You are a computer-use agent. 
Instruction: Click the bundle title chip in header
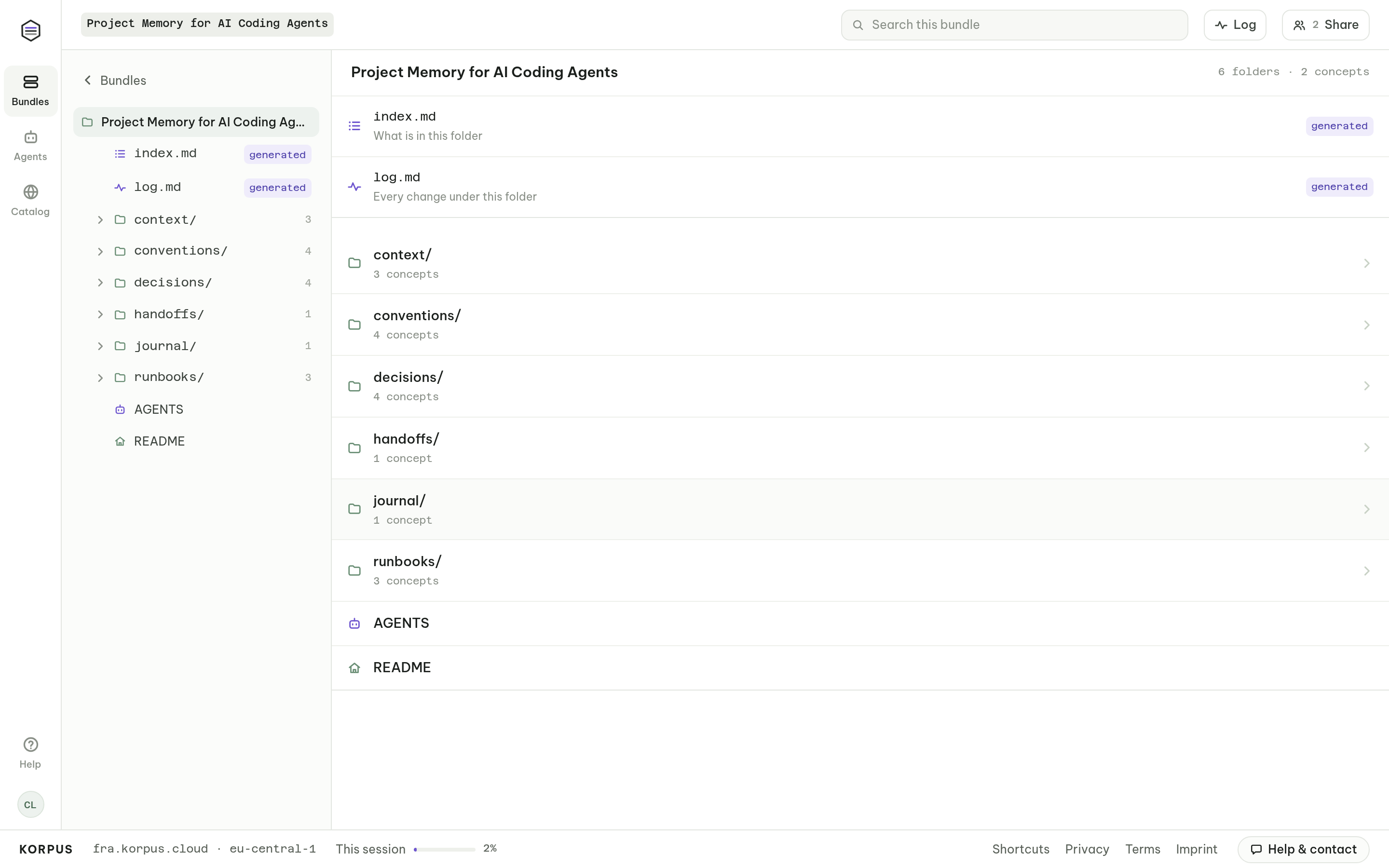[x=207, y=24]
